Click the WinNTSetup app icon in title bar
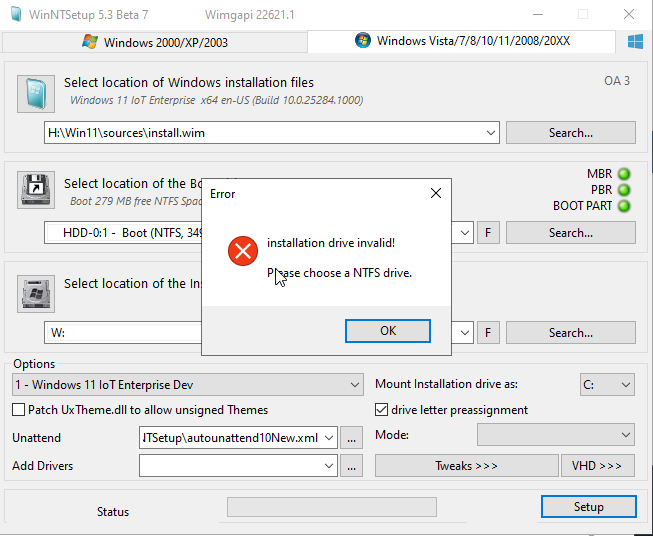Viewport: 653px width, 536px height. click(x=16, y=14)
